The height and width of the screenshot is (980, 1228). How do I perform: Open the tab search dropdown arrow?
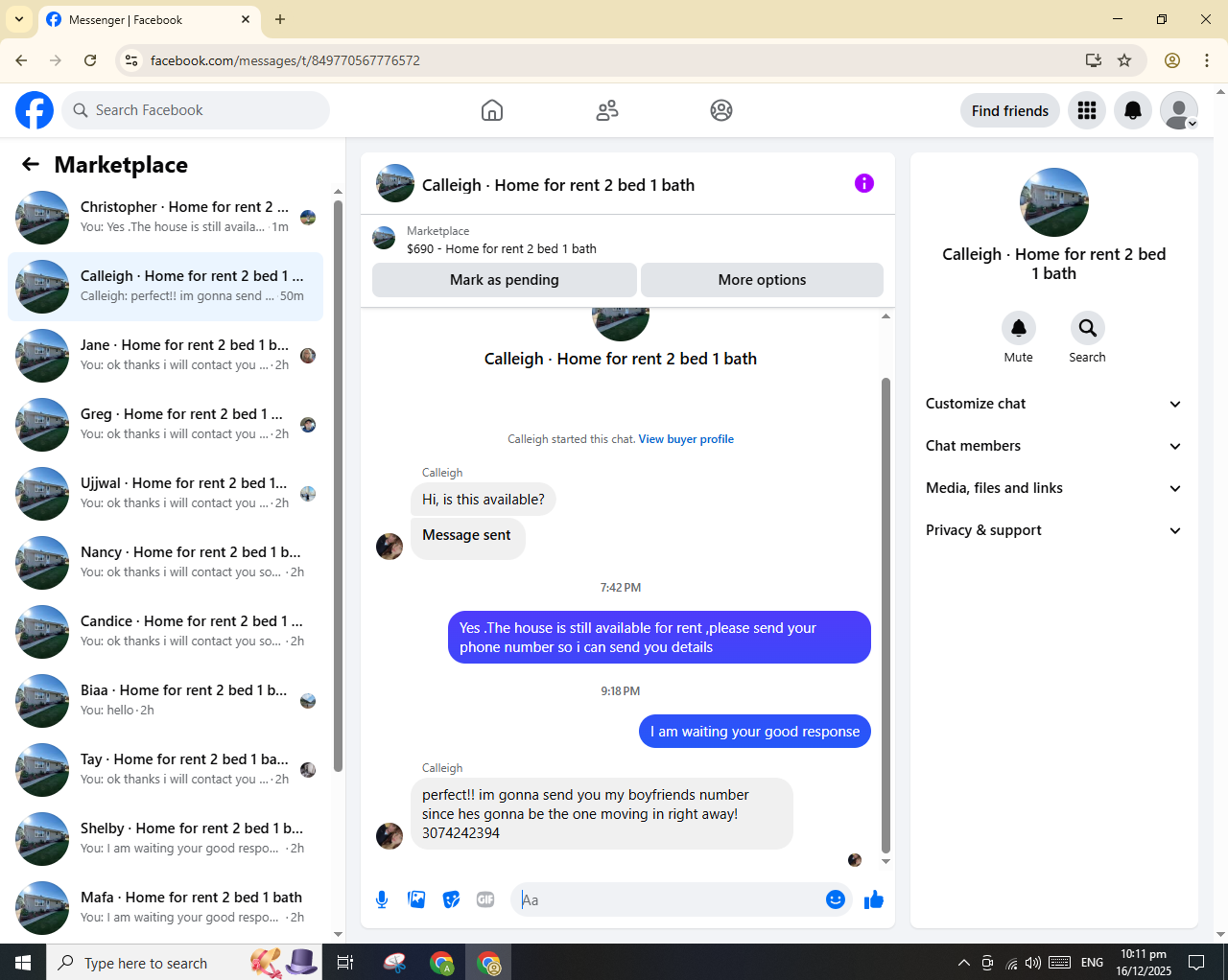pos(19,19)
